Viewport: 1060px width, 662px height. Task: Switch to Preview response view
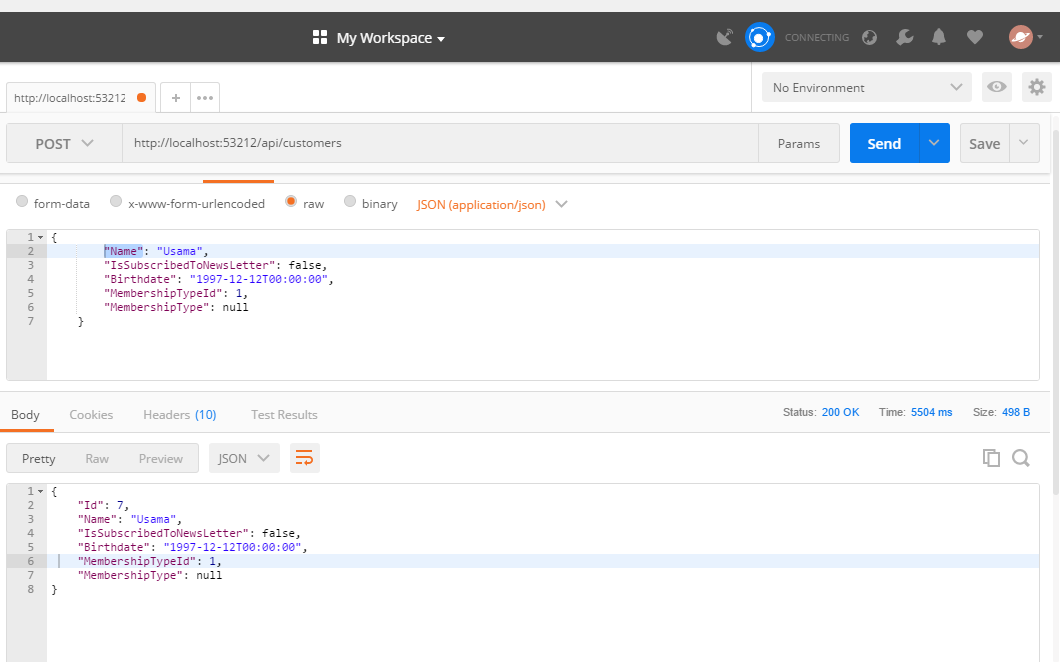point(161,458)
